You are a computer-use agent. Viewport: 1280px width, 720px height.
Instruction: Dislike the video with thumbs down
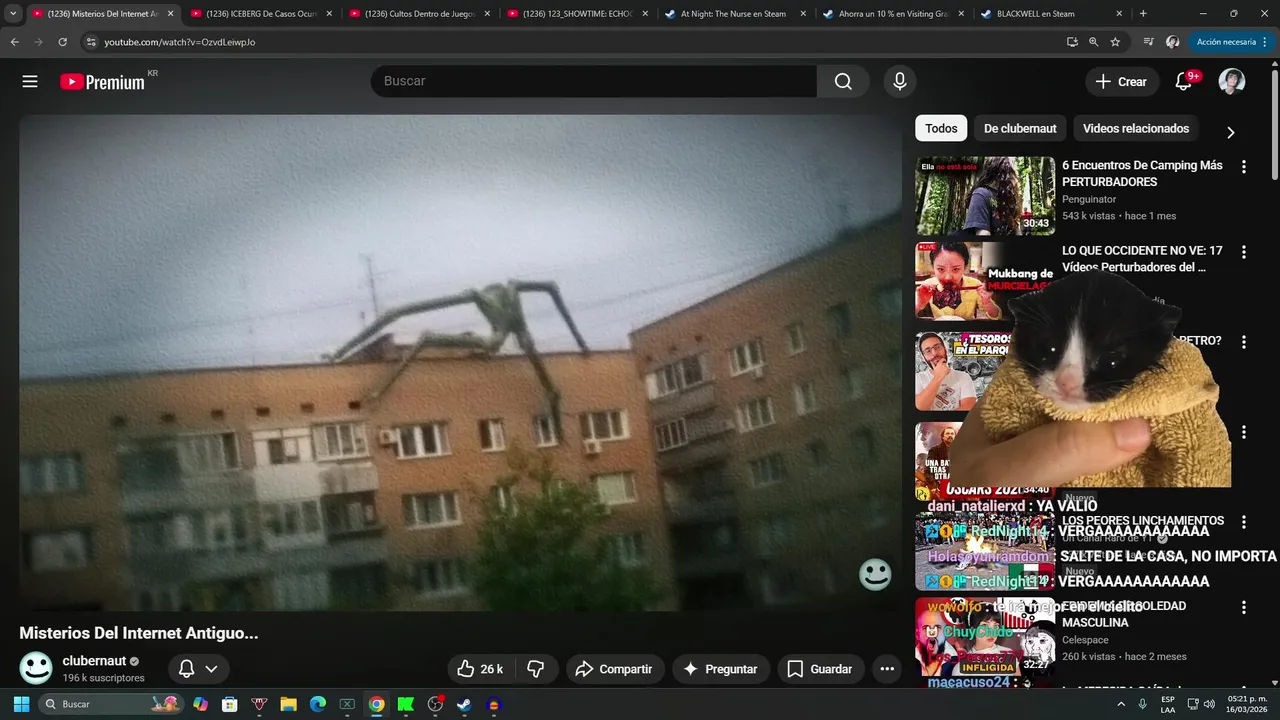point(536,669)
